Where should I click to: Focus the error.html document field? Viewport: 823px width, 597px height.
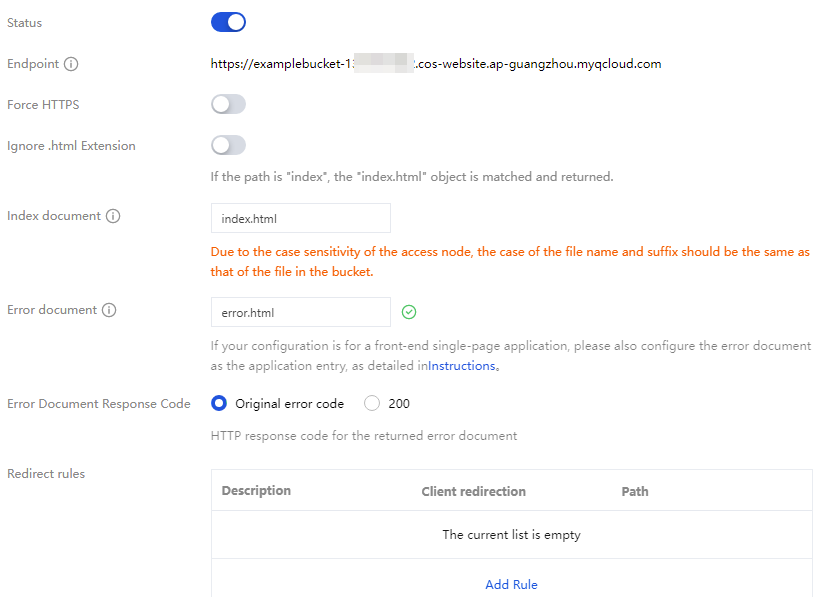click(300, 312)
